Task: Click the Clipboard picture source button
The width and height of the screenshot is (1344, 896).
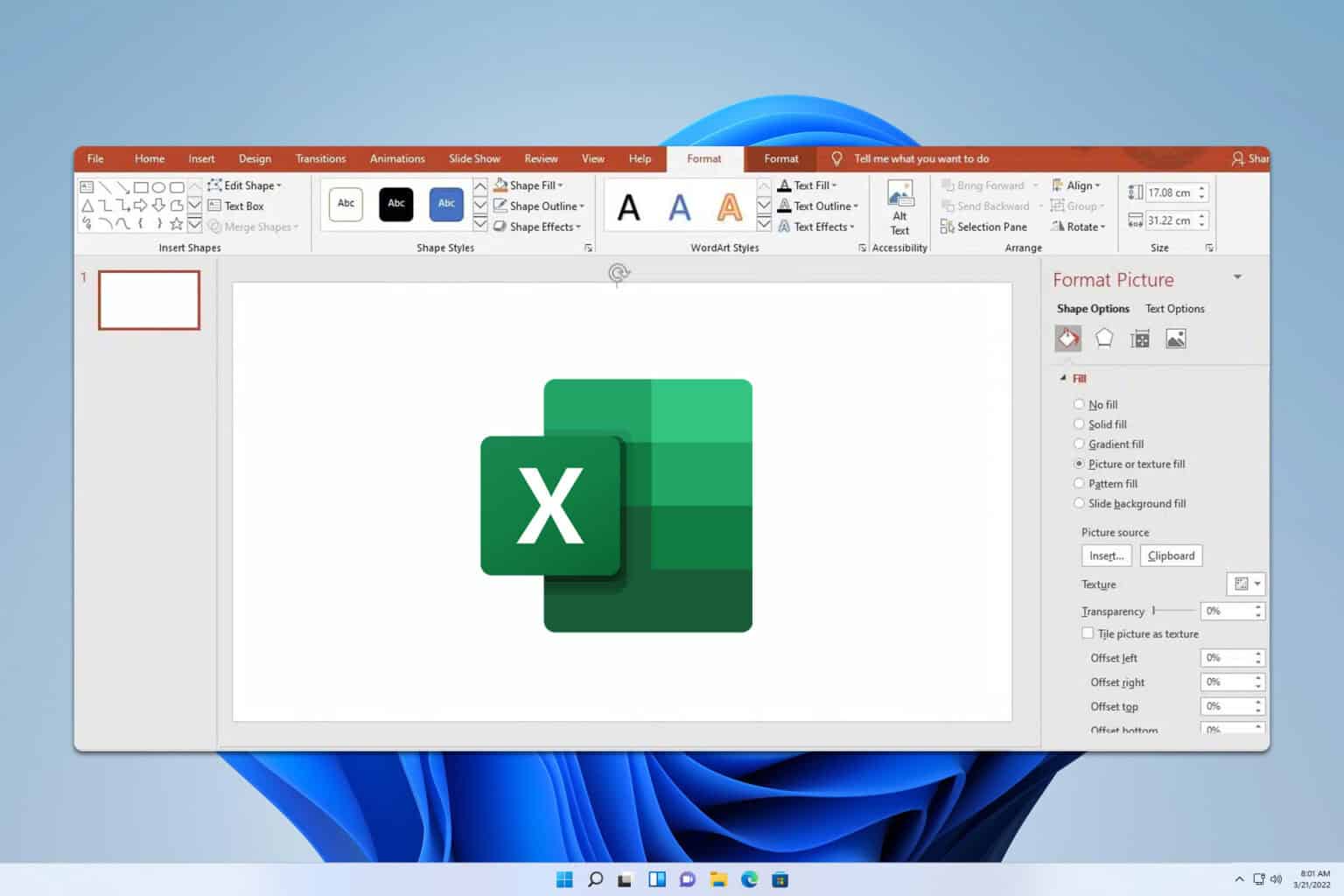Action: click(1171, 556)
